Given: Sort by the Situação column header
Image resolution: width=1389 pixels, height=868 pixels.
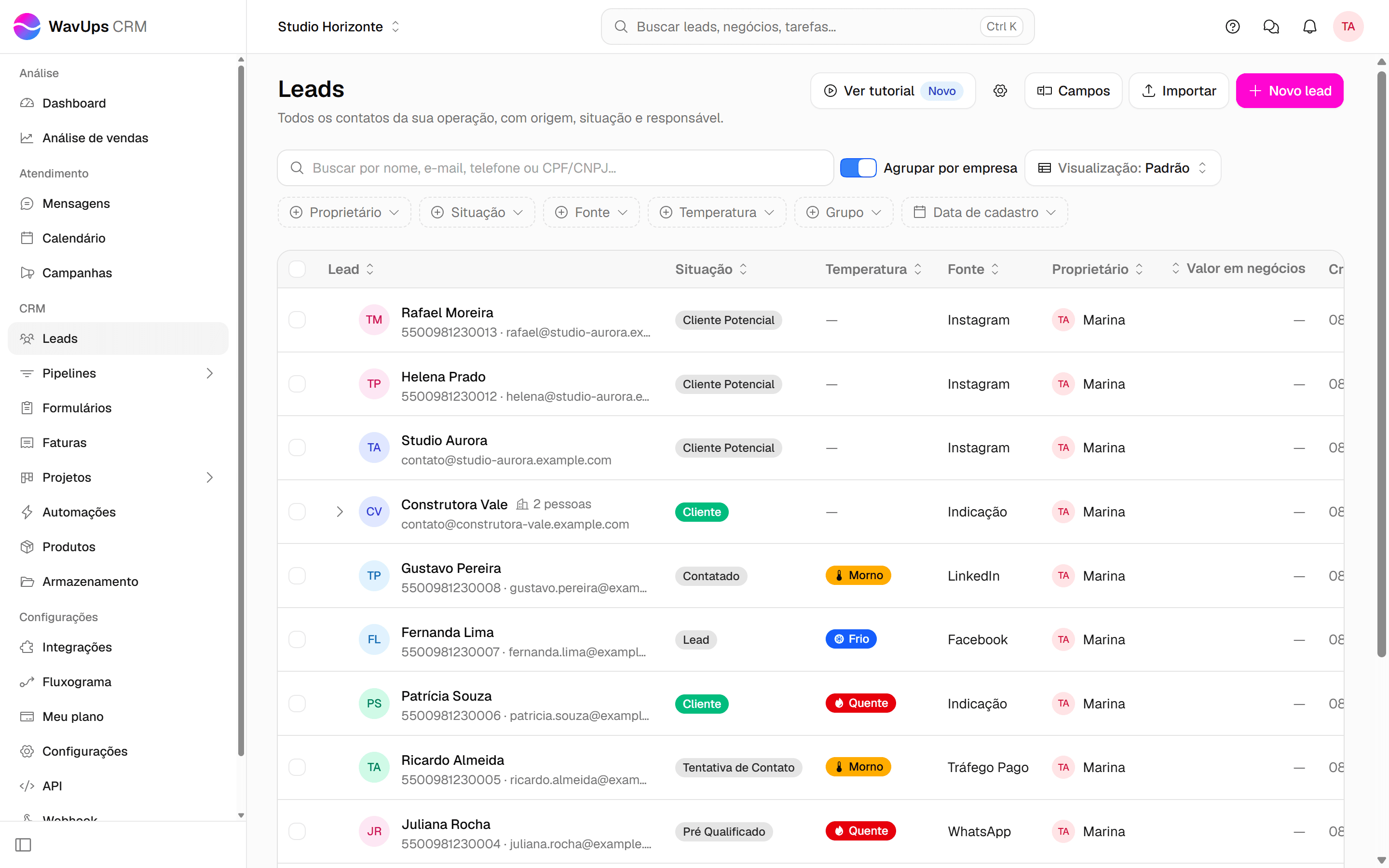Looking at the screenshot, I should [710, 269].
